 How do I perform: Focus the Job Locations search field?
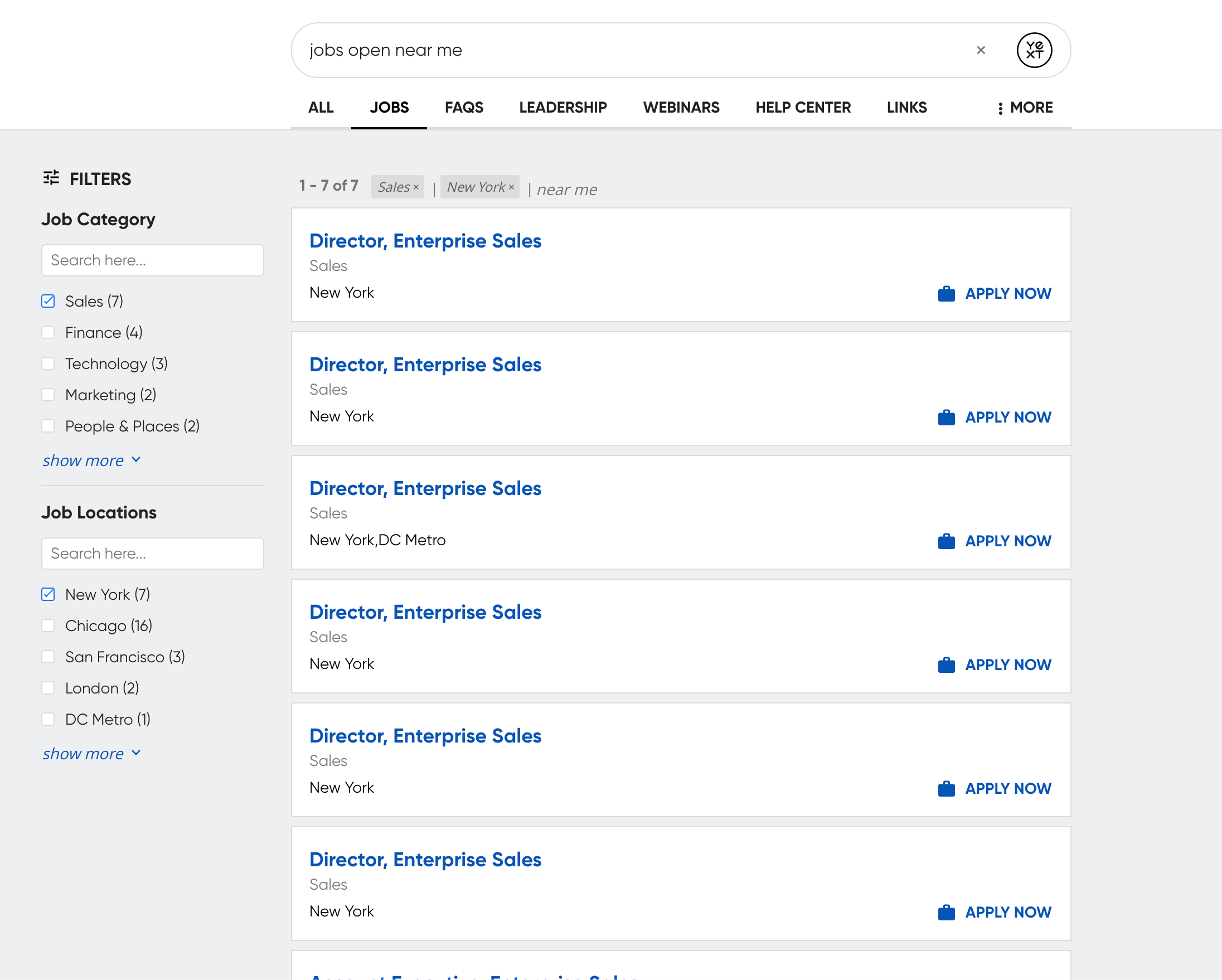[152, 554]
